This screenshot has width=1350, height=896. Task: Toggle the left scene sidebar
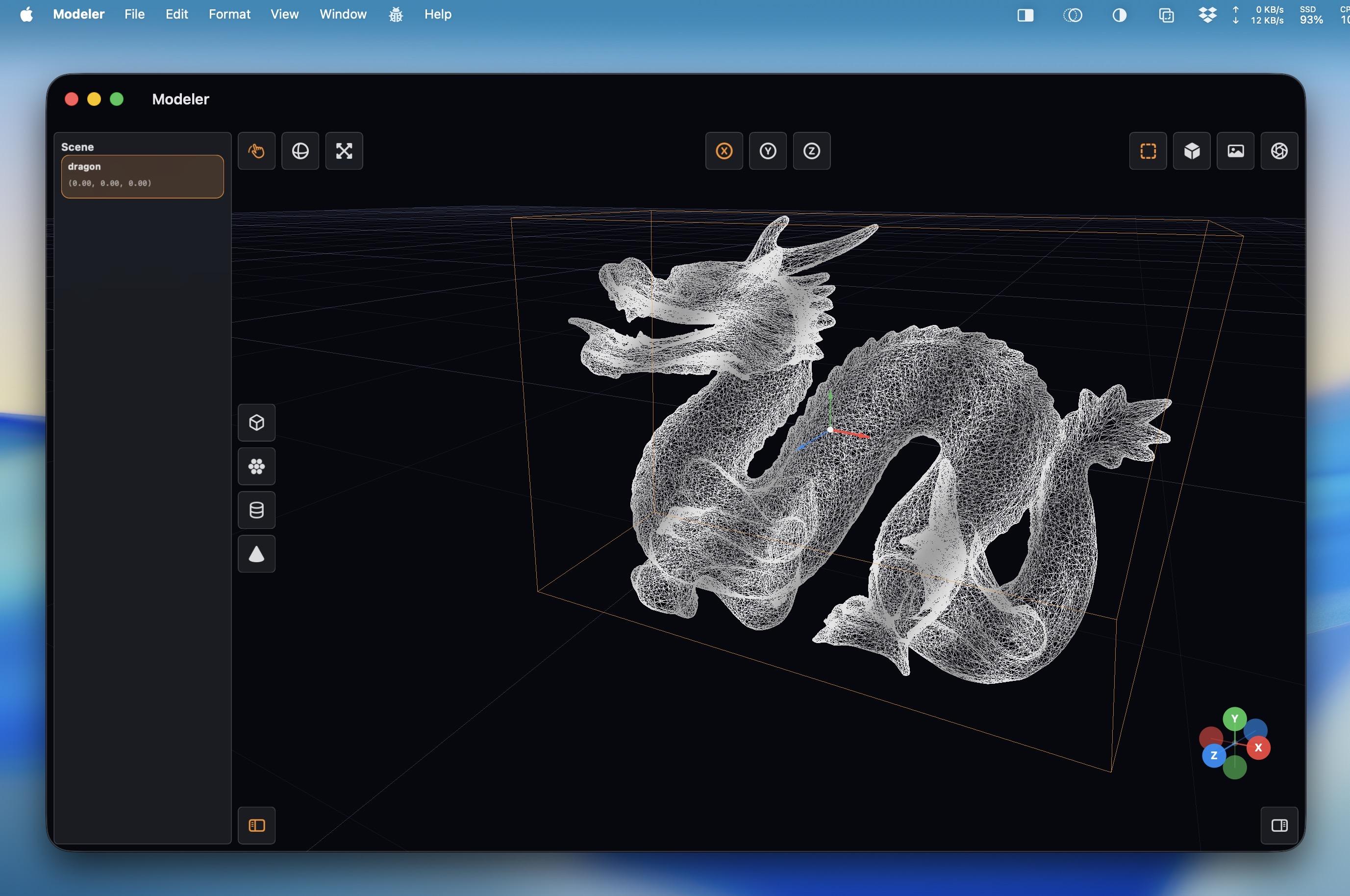click(256, 826)
